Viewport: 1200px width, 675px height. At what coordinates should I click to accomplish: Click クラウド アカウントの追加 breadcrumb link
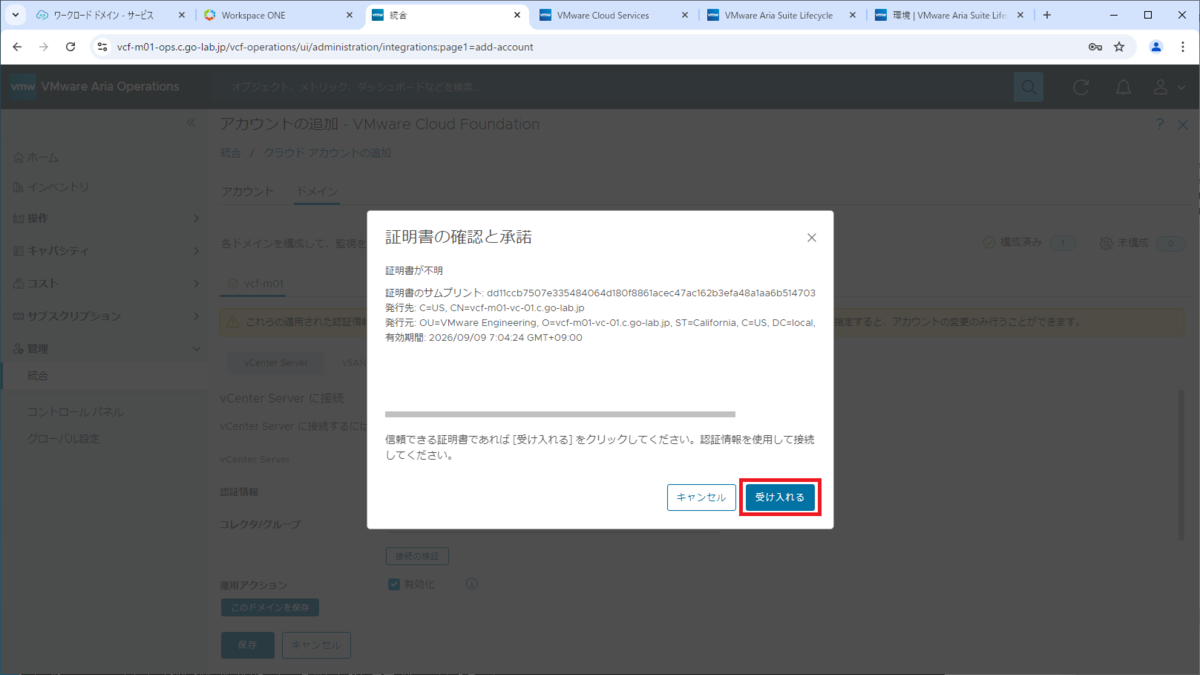328,153
